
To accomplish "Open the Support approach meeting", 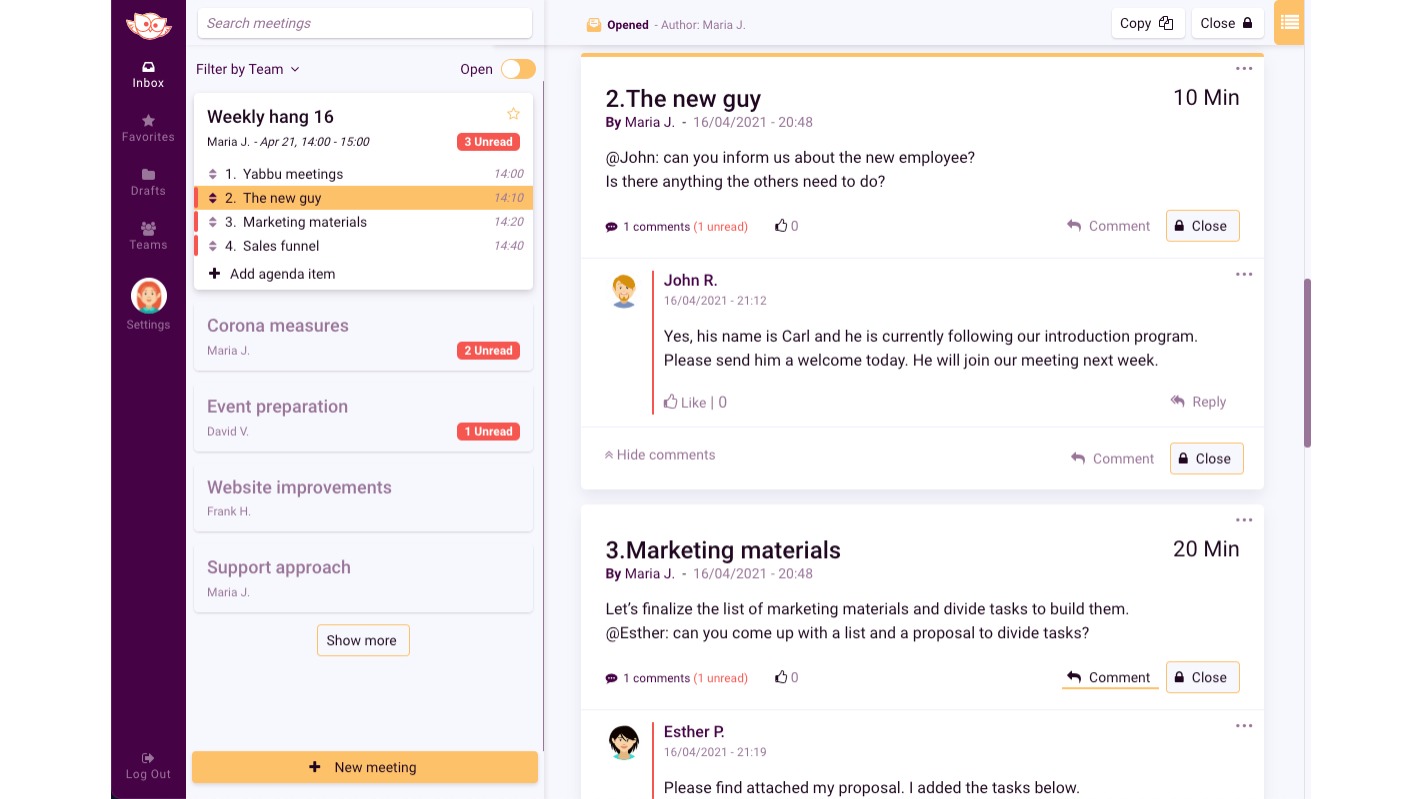I will coord(363,579).
